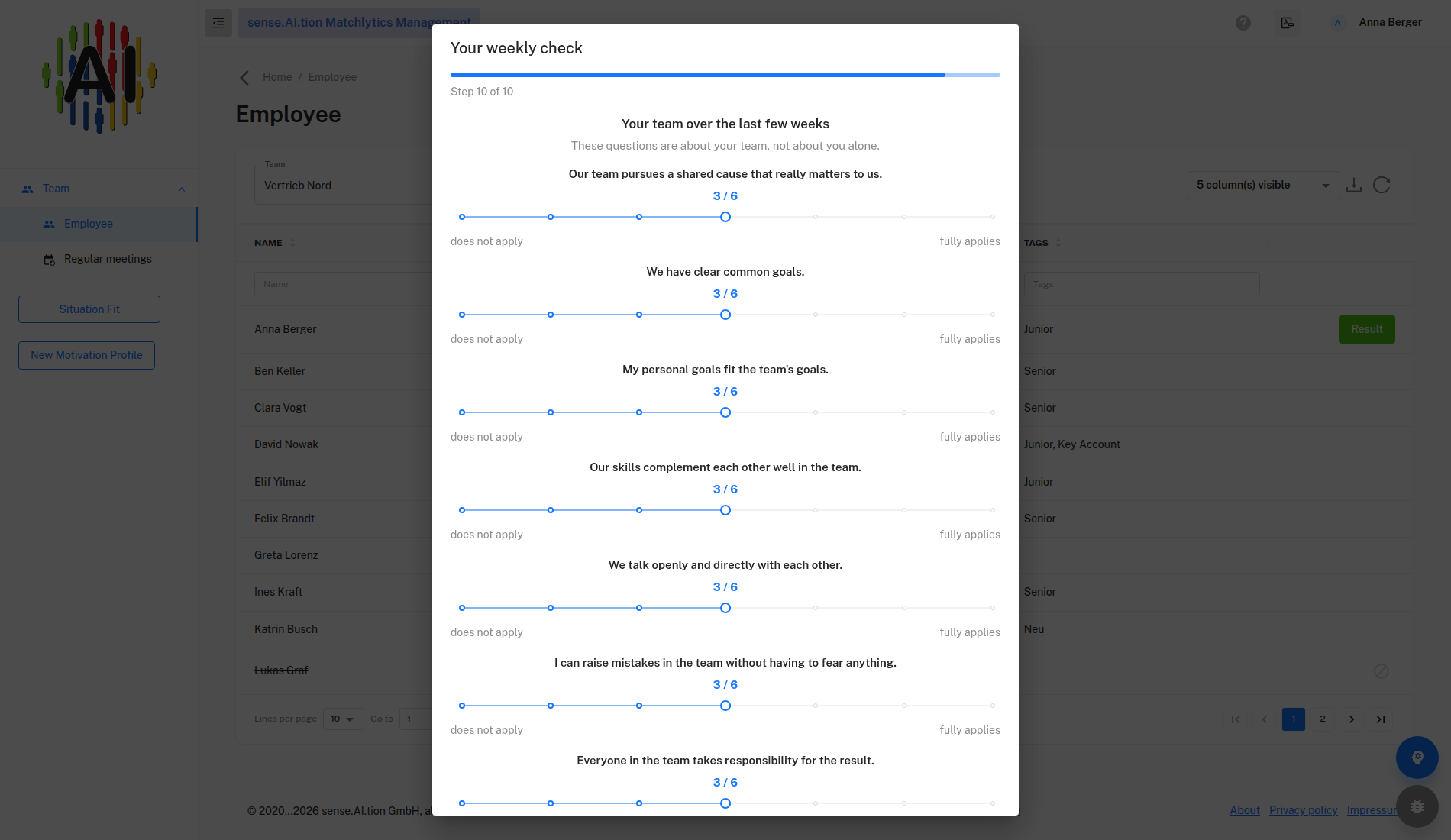Open the Team Vertrieb Nord selector
The width and height of the screenshot is (1451, 840).
click(x=343, y=186)
